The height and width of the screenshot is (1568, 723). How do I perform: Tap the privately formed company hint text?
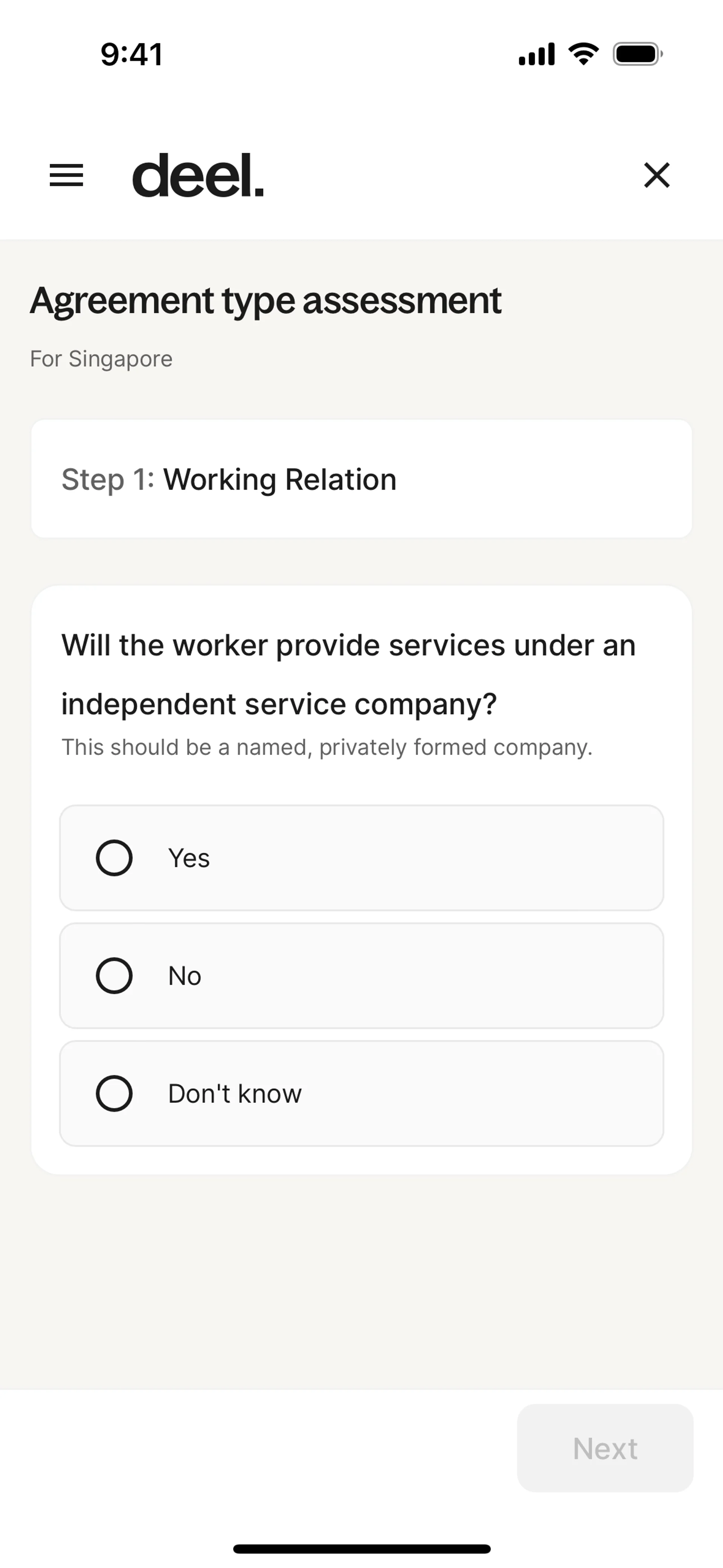[327, 747]
